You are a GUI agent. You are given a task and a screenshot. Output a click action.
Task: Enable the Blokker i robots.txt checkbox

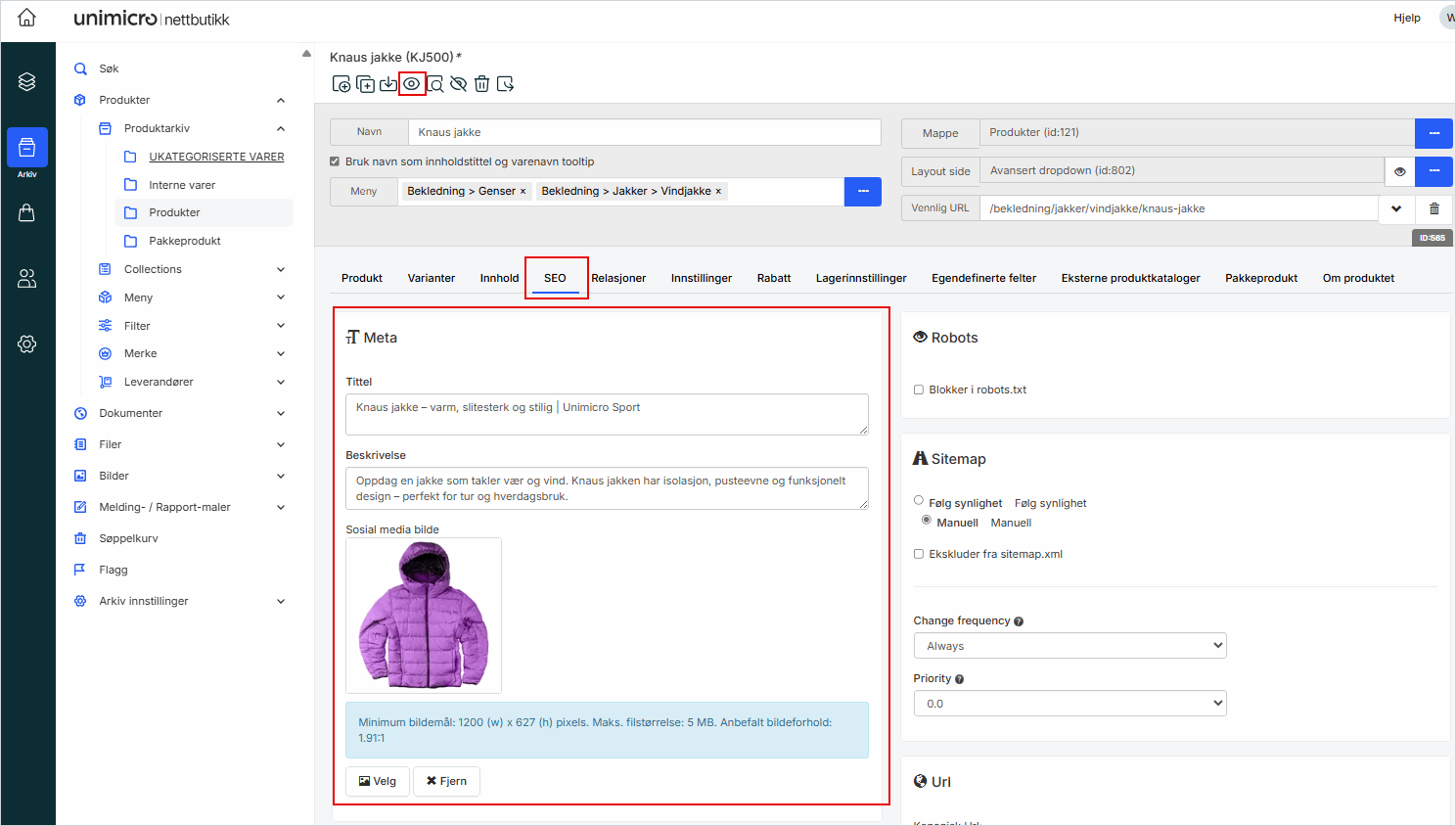(918, 389)
